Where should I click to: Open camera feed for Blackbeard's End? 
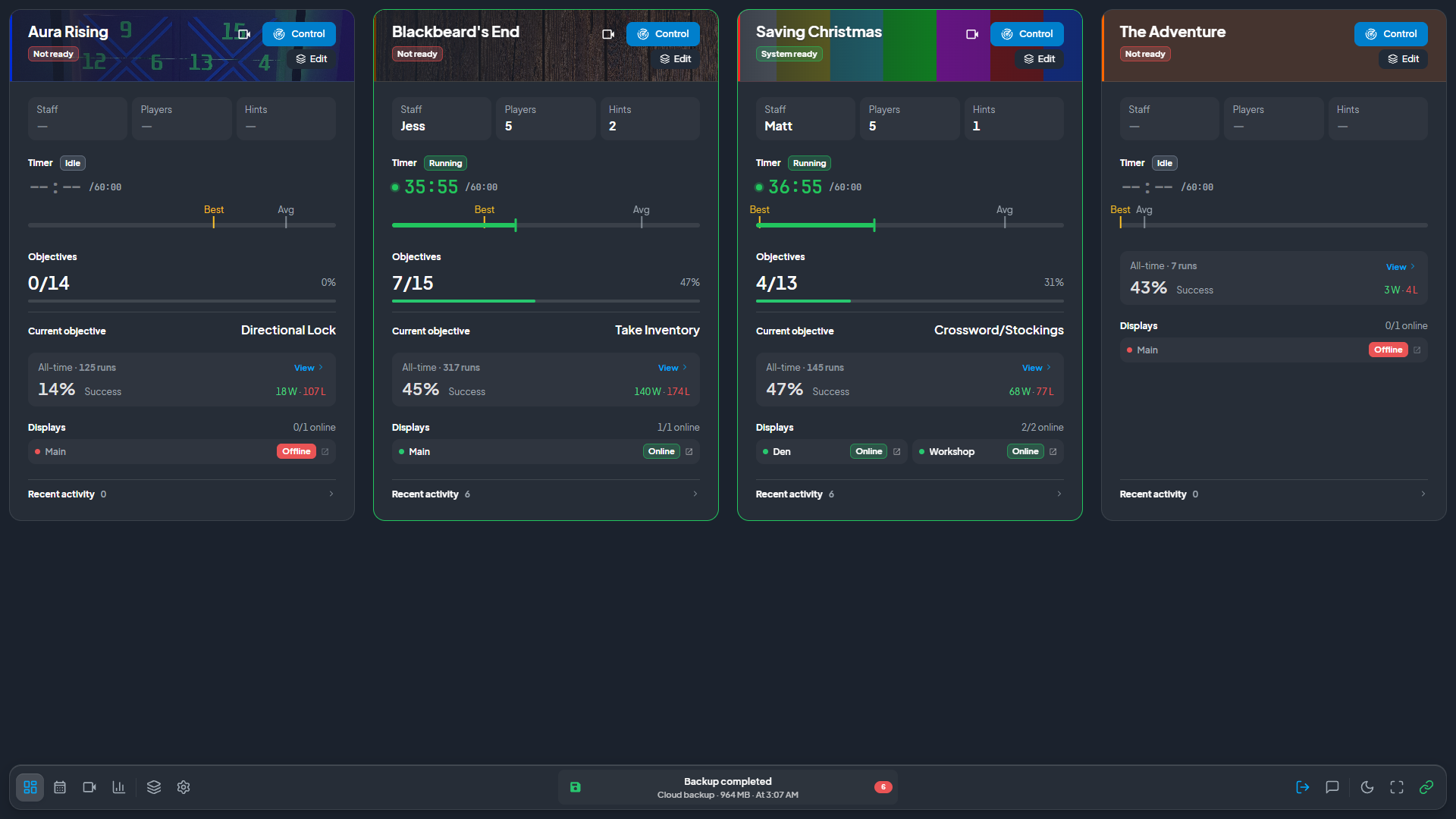(608, 34)
